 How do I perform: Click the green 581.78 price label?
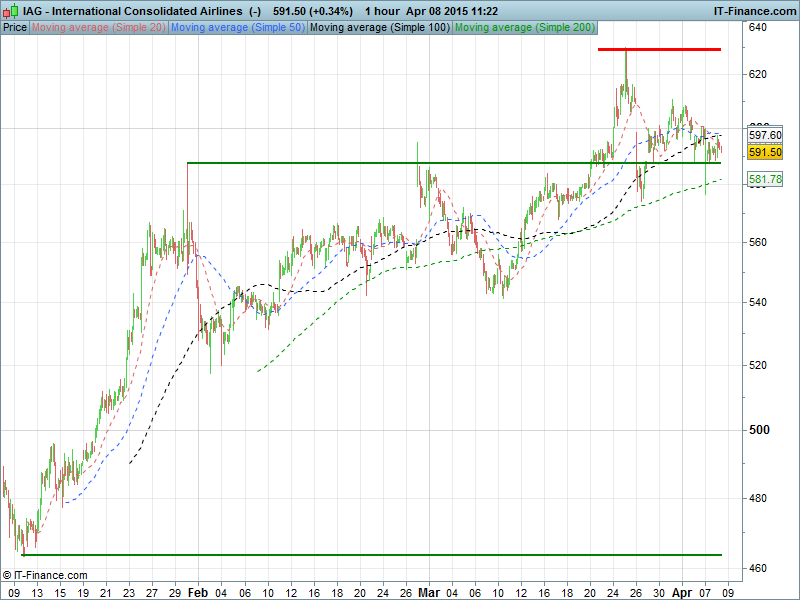764,179
